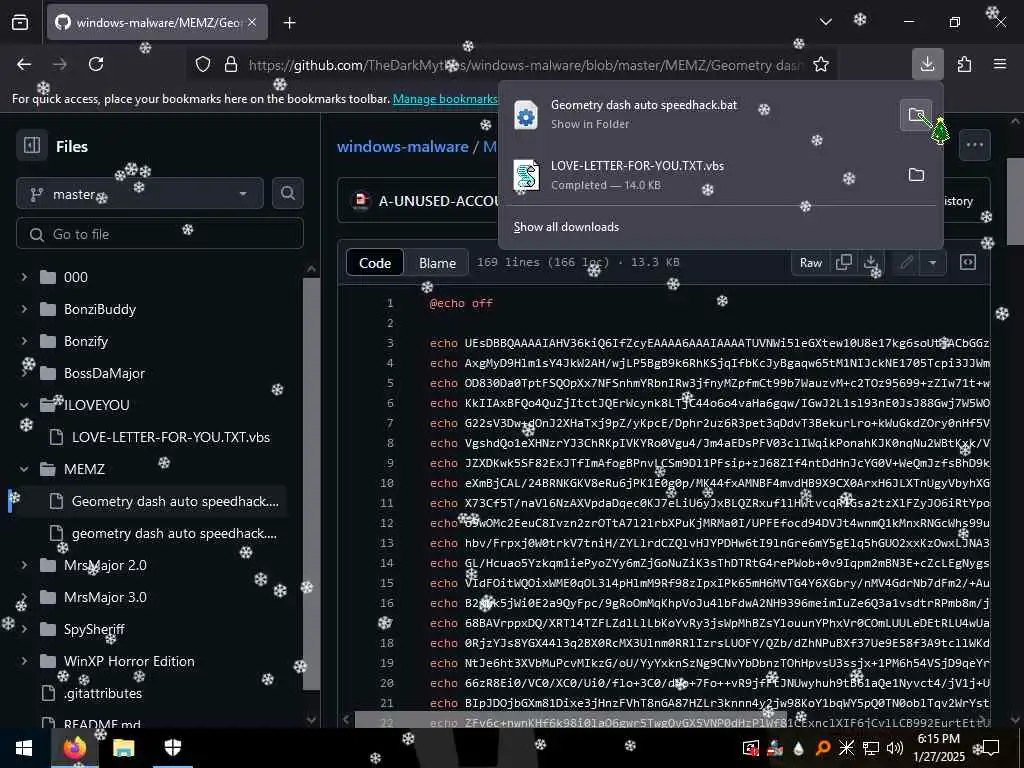The height and width of the screenshot is (768, 1024).
Task: Open File Explorer from taskbar
Action: tap(123, 748)
